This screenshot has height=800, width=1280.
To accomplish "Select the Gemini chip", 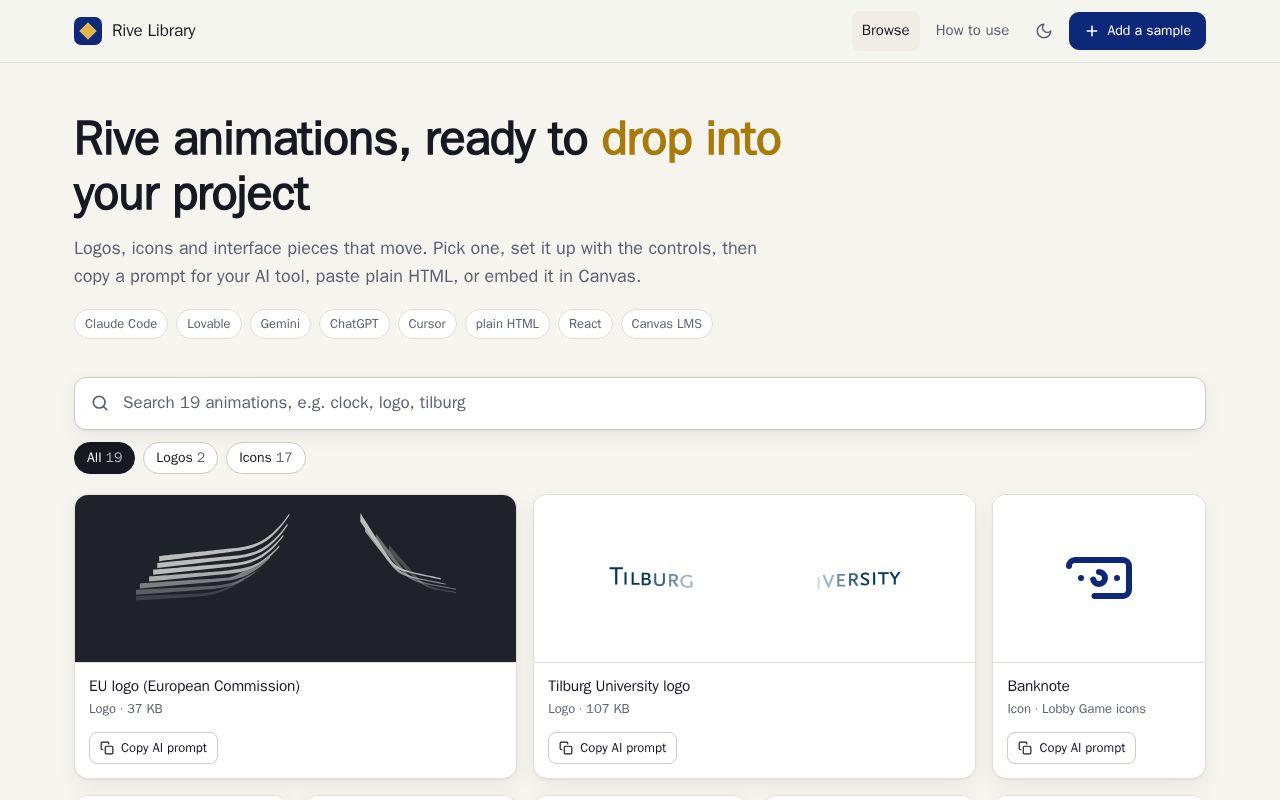I will [x=280, y=324].
